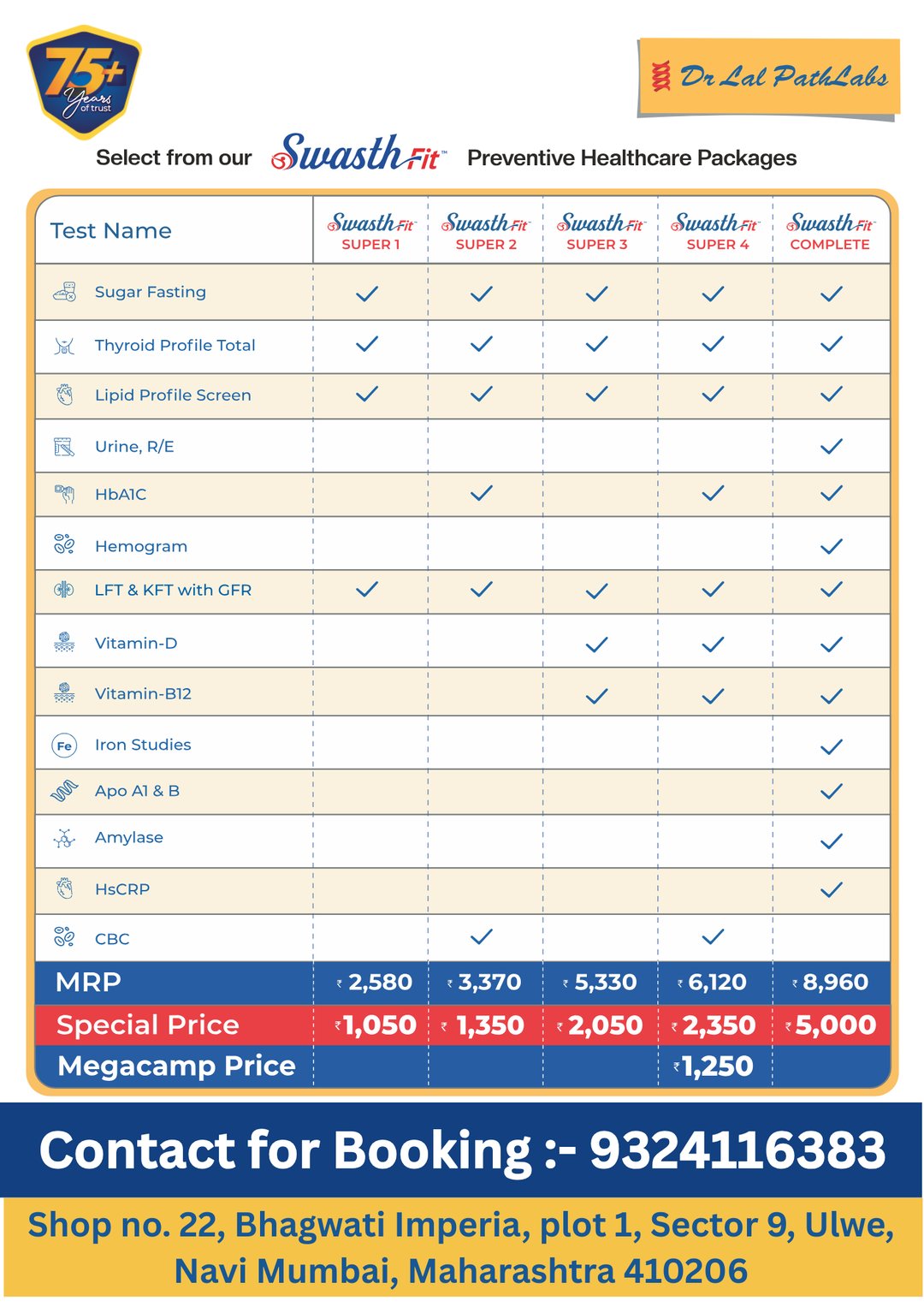This screenshot has width=924, height=1307.
Task: Click CBC checkmark under Super 4
Action: pyautogui.click(x=713, y=936)
